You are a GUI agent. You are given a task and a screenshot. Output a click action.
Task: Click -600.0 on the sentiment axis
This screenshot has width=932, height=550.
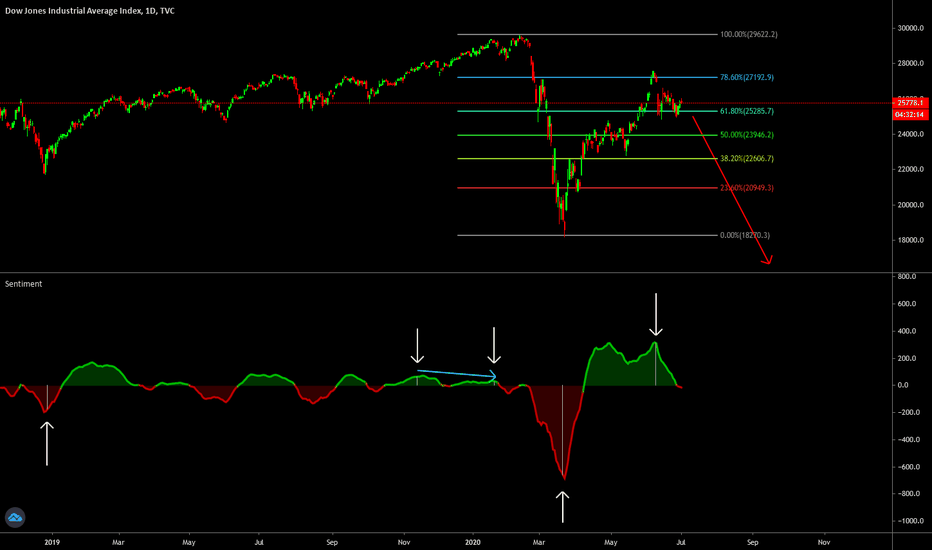click(908, 467)
